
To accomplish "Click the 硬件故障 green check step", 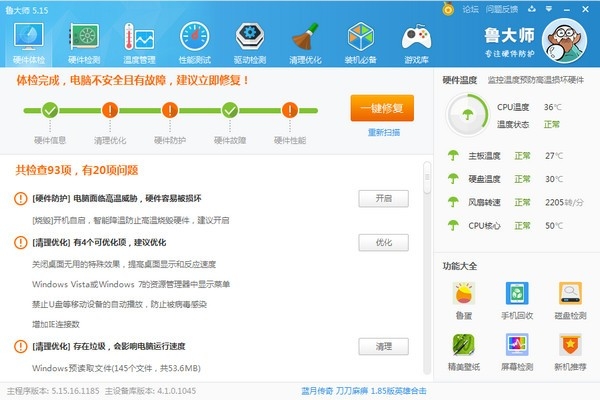I will coord(230,110).
